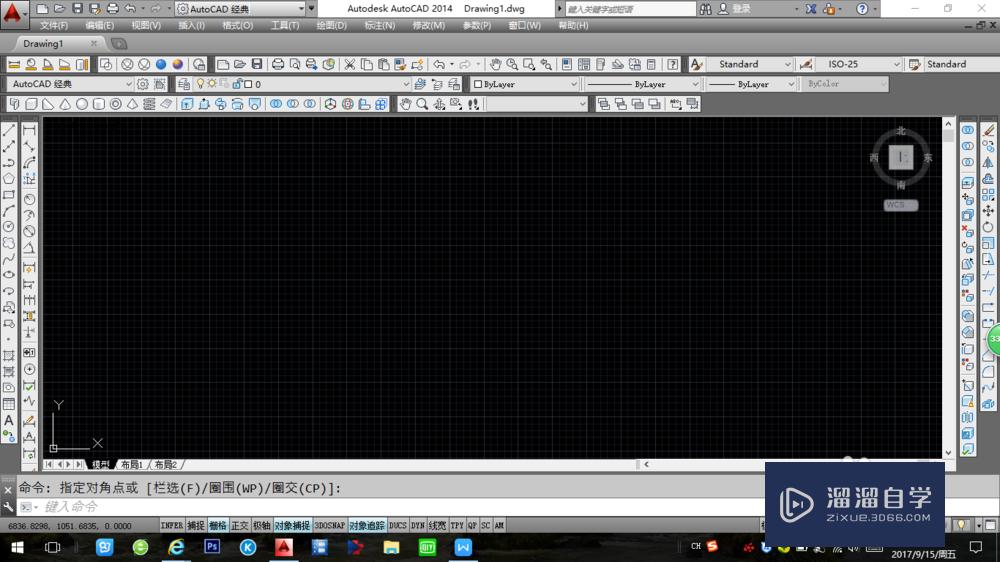Toggle 极轴 polar tracking

point(261,526)
